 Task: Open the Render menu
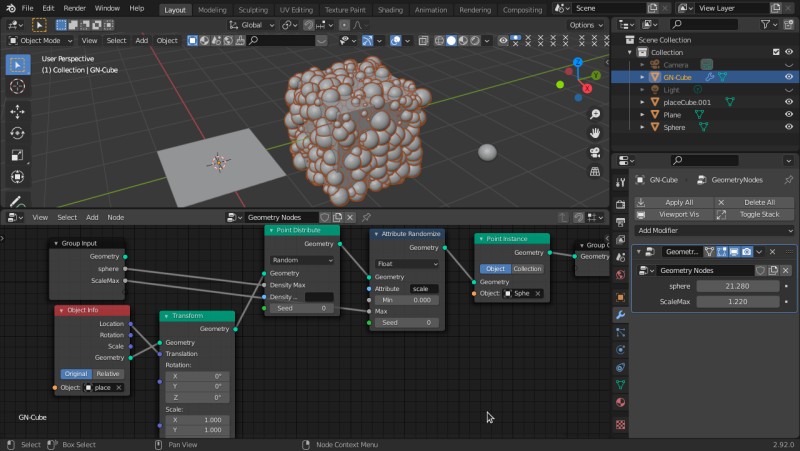(74, 8)
